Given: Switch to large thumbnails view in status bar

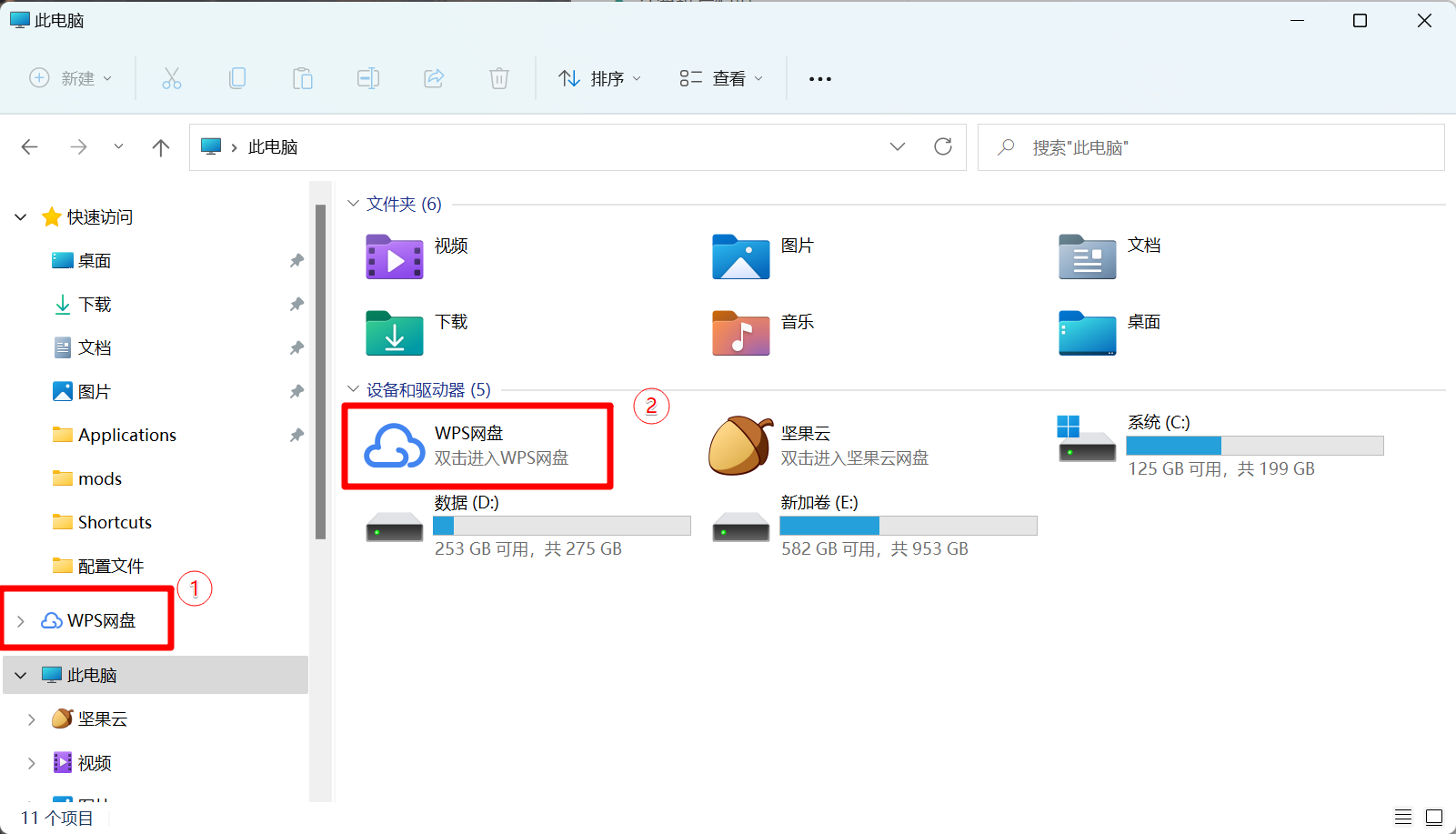Looking at the screenshot, I should [x=1434, y=817].
